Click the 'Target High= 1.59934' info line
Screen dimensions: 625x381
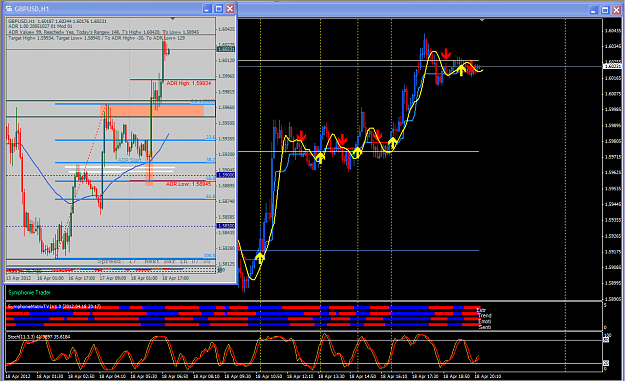pyautogui.click(x=96, y=38)
